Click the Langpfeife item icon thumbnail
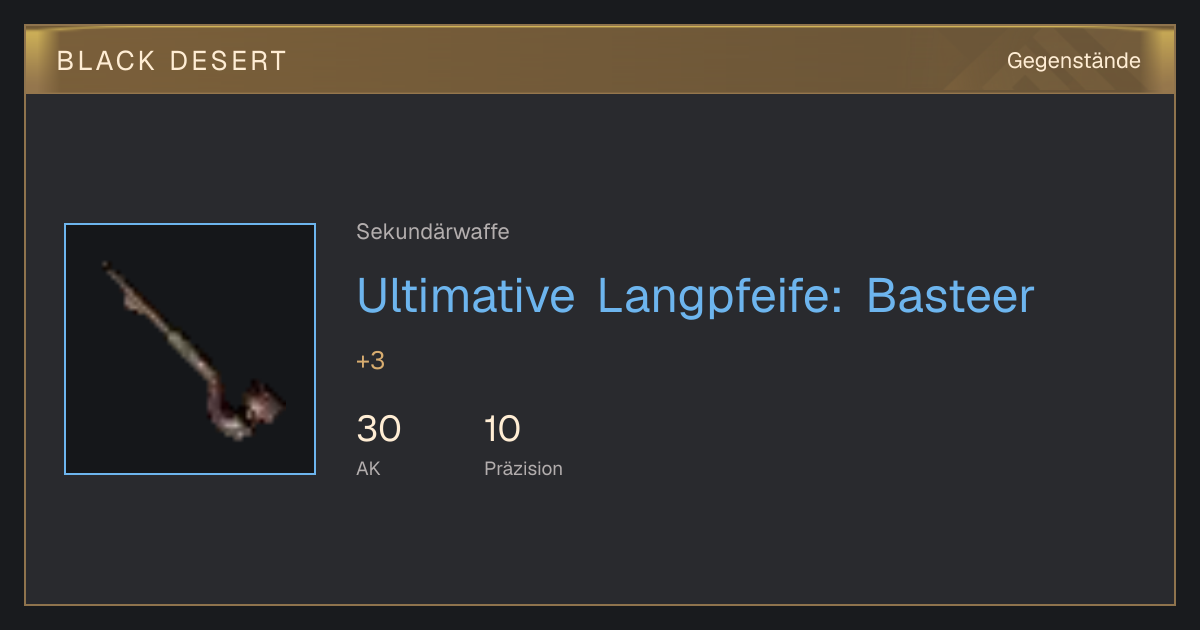This screenshot has width=1200, height=630. (x=190, y=349)
